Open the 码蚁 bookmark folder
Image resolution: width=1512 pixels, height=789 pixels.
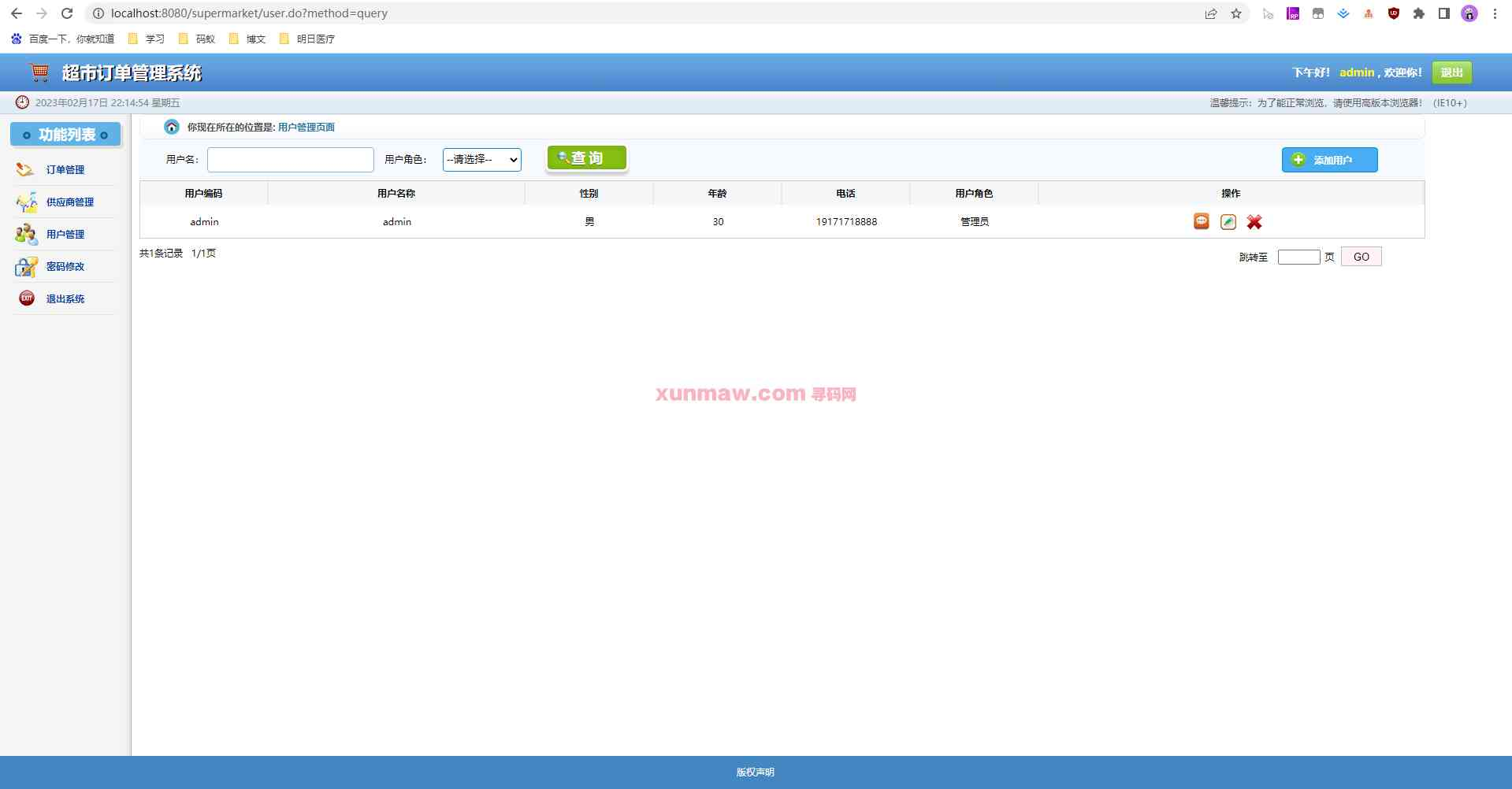click(197, 39)
